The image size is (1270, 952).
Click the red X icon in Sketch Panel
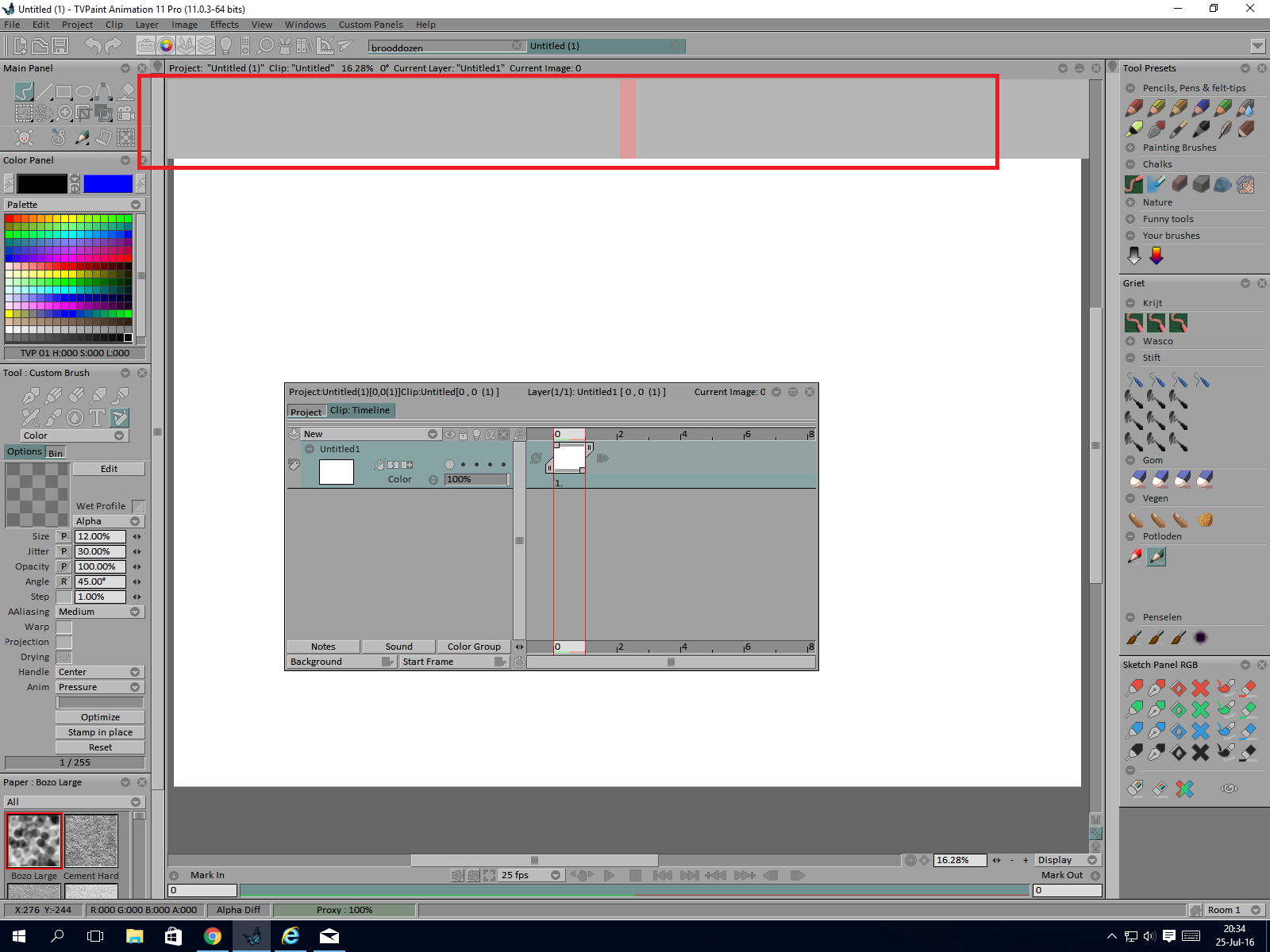pyautogui.click(x=1200, y=687)
